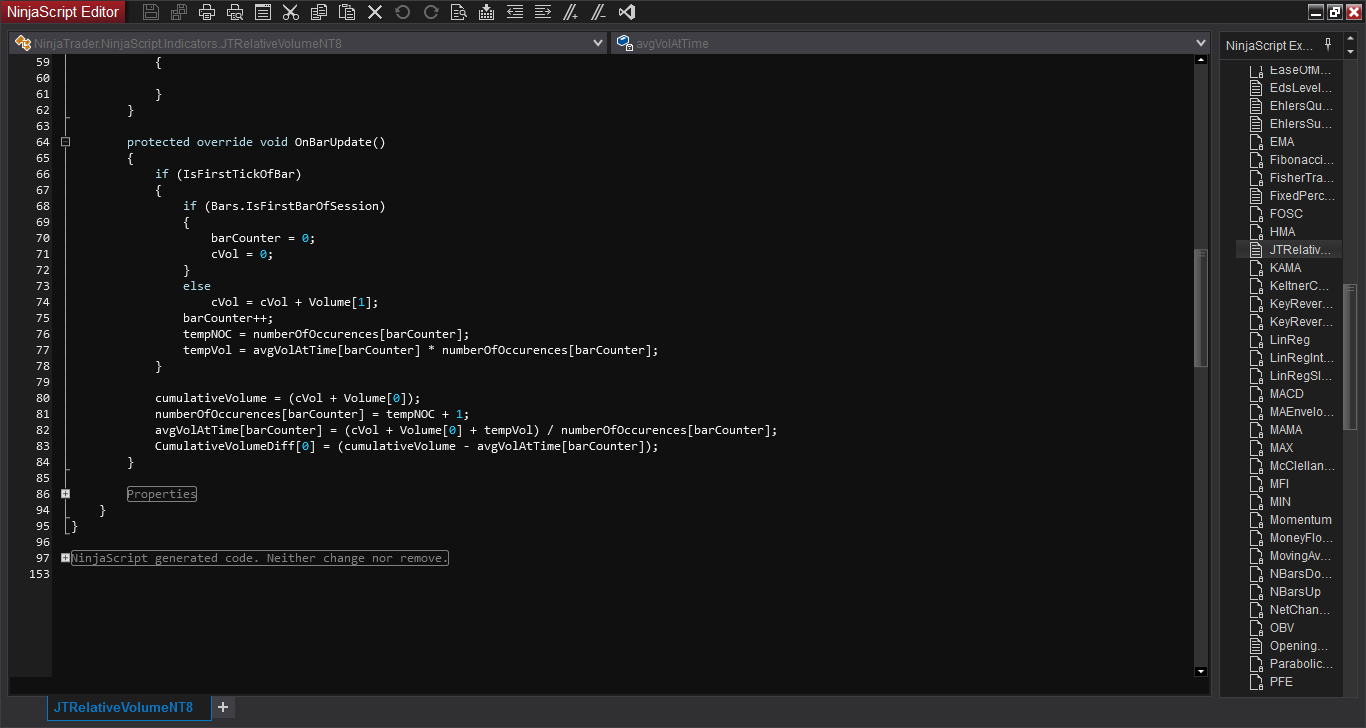Select MAMA indicator in explorer
The image size is (1366, 728).
click(x=1286, y=430)
